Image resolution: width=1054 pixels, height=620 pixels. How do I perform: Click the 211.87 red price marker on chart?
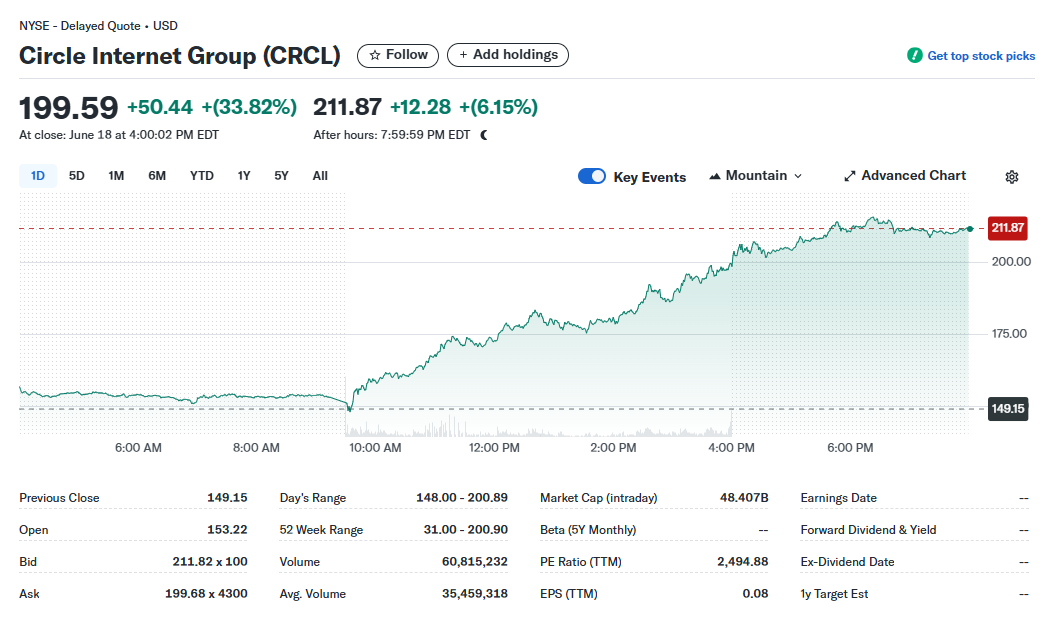coord(1007,228)
